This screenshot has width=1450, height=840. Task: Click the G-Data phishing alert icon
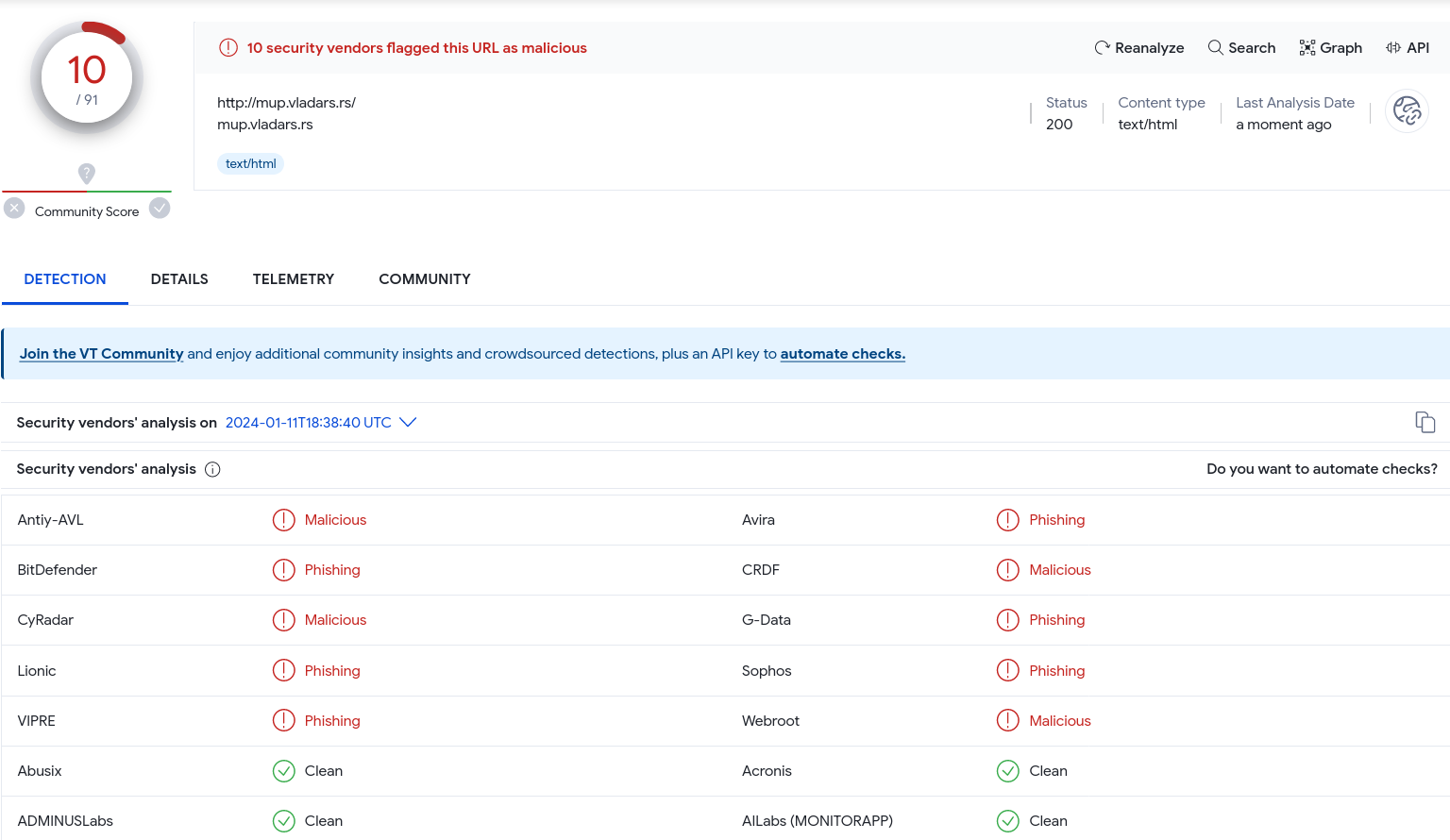click(1008, 620)
